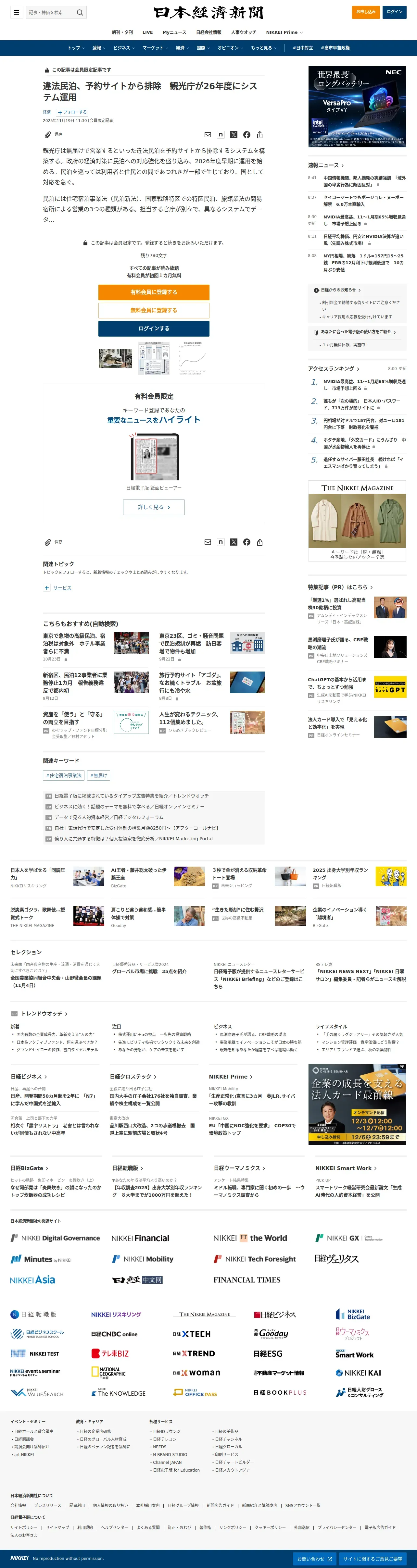Click the search magnifier icon
The height and width of the screenshot is (1568, 417).
79,12
